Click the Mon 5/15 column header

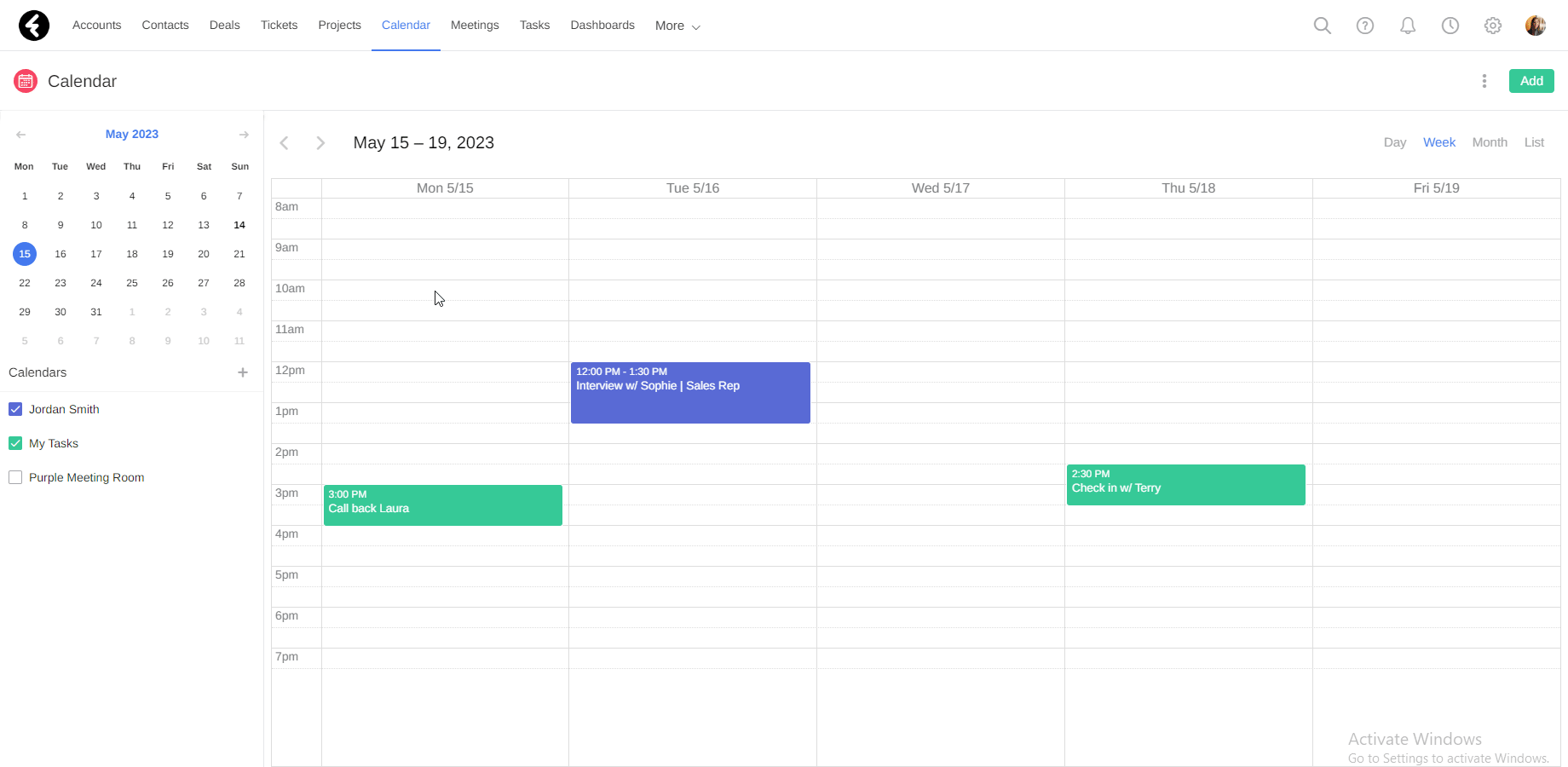click(x=445, y=188)
